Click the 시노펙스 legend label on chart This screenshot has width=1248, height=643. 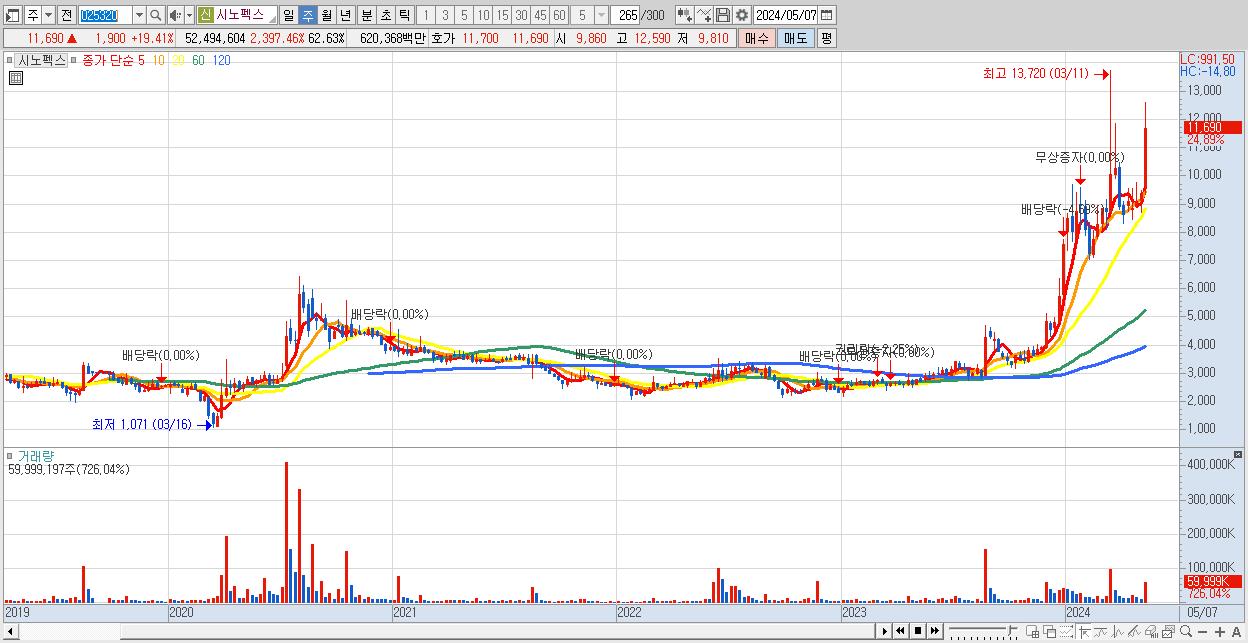click(41, 60)
